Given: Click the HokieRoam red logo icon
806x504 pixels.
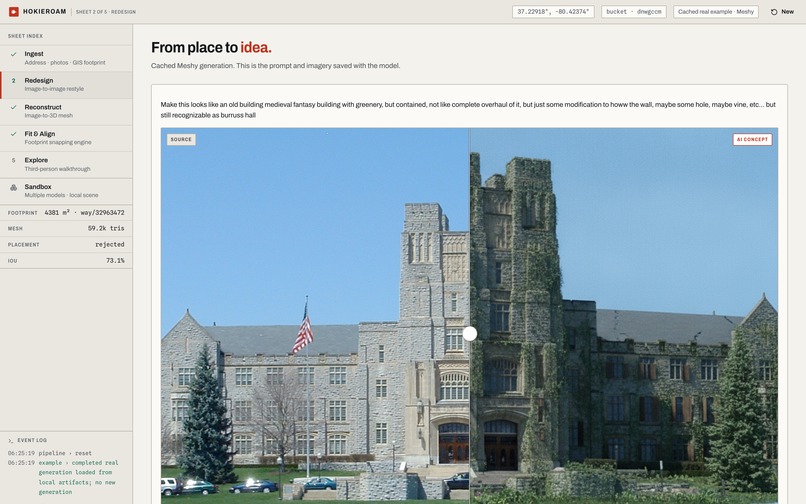Looking at the screenshot, I should [x=13, y=11].
